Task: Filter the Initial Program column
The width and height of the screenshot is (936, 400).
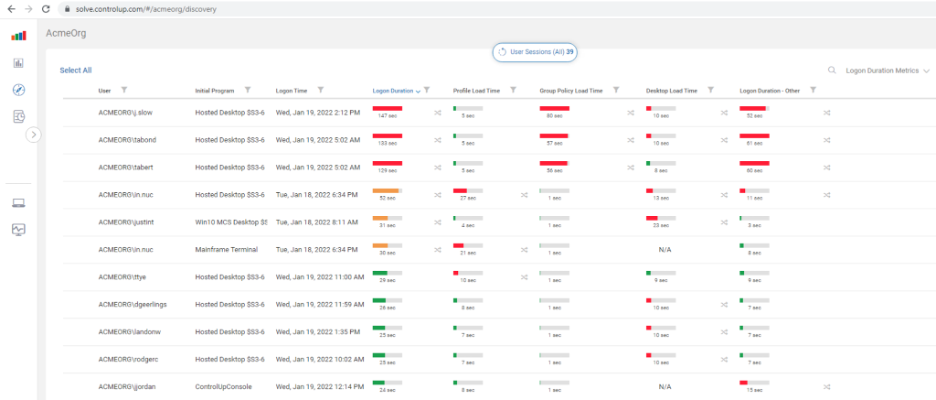Action: point(248,90)
